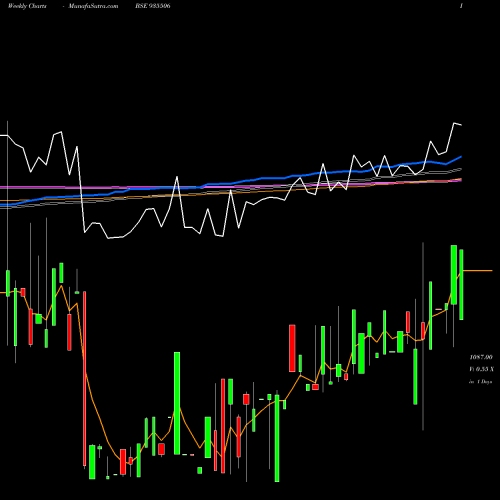Click the "V: 0.35 X" volume text
Screen dimensions: 500x500
click(x=481, y=369)
